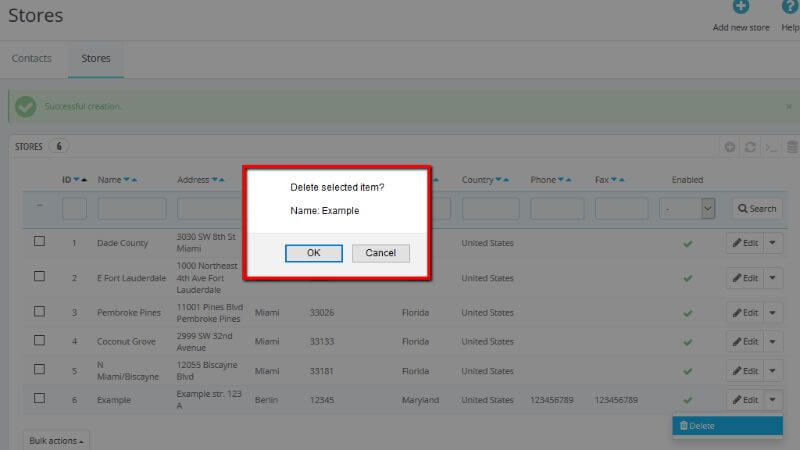The height and width of the screenshot is (450, 800).
Task: Toggle enabled checkmark for E Fort Lauderdale
Action: pos(688,279)
